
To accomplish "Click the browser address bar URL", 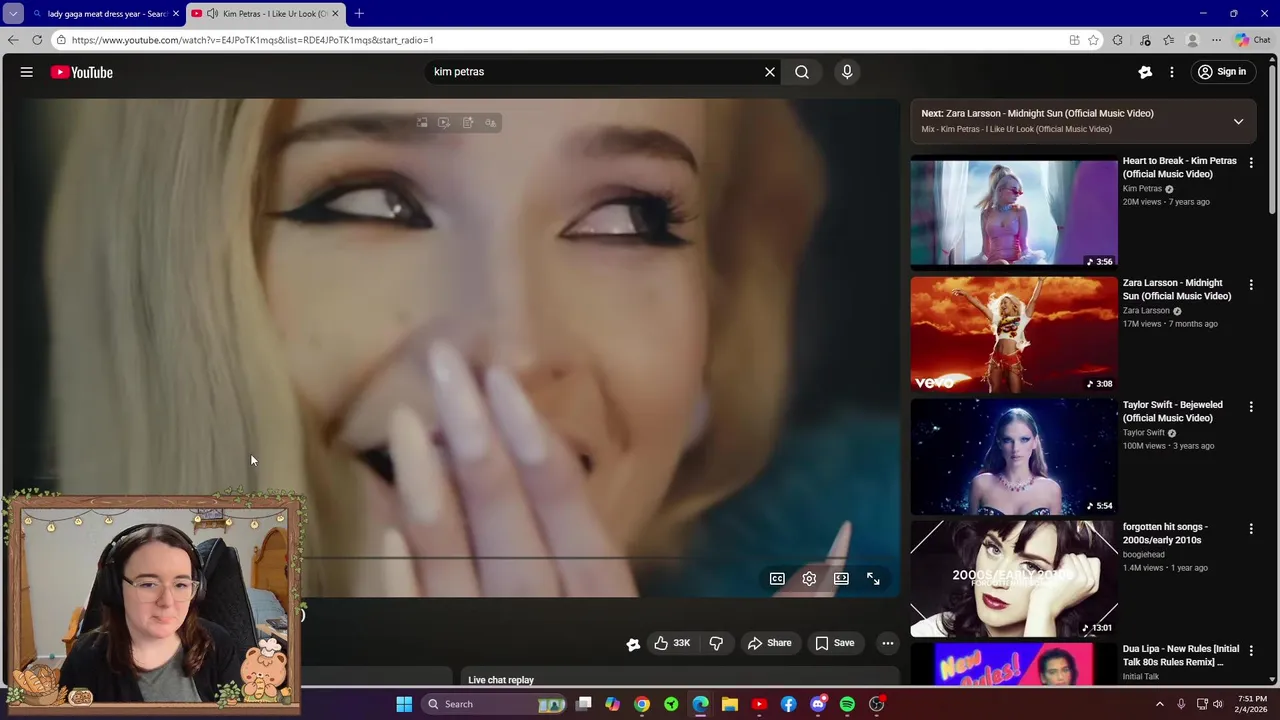I will (252, 40).
